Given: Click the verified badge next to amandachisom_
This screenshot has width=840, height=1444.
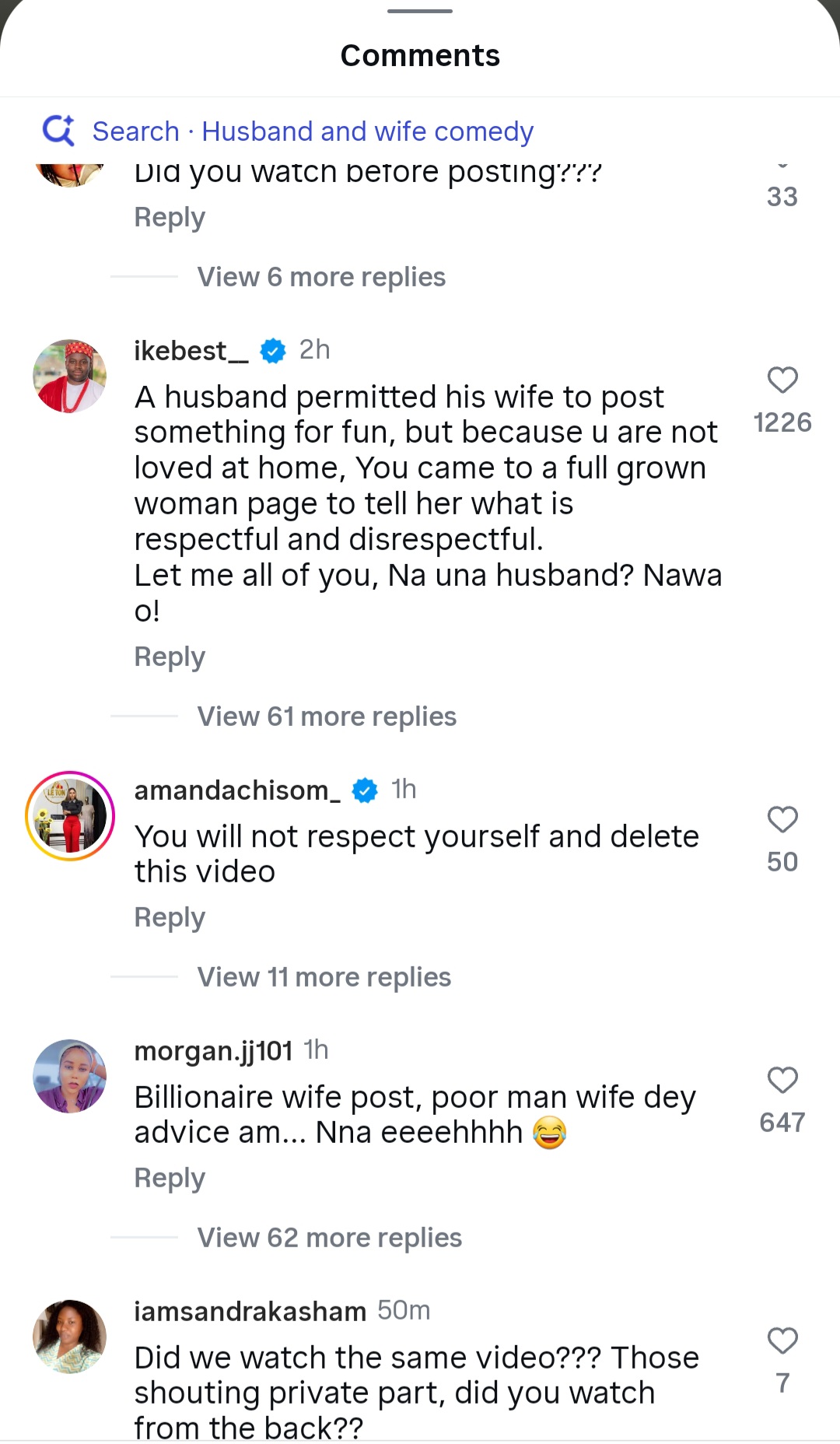Looking at the screenshot, I should click(x=364, y=790).
